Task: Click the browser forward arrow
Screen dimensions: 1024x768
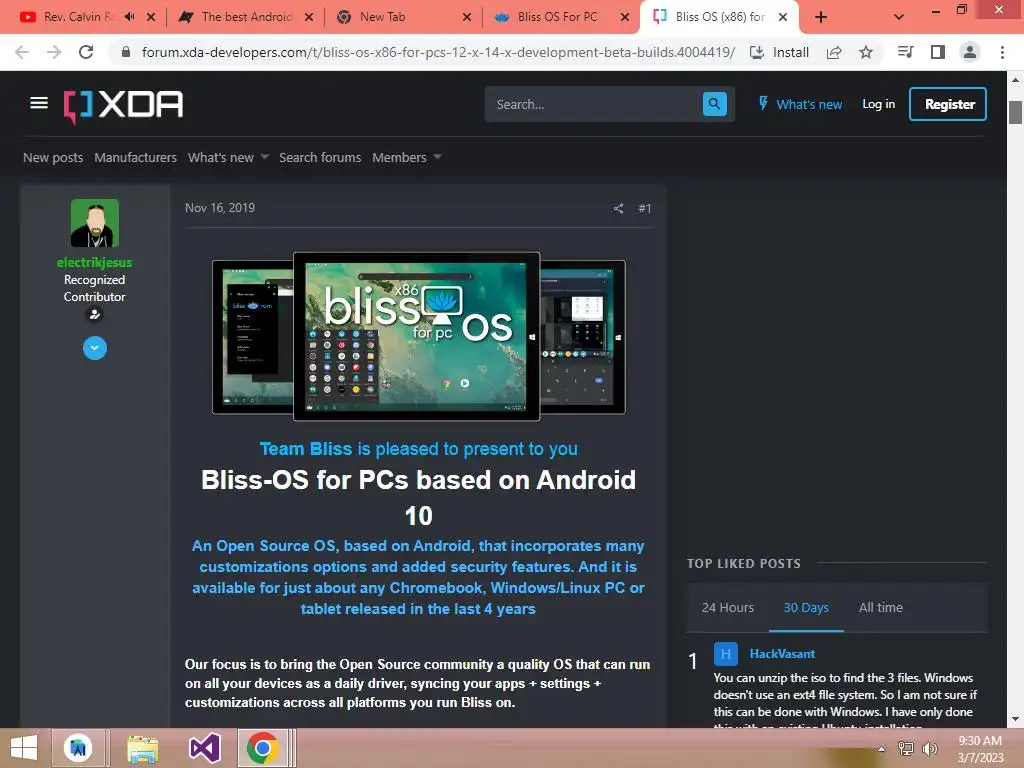Action: click(54, 52)
